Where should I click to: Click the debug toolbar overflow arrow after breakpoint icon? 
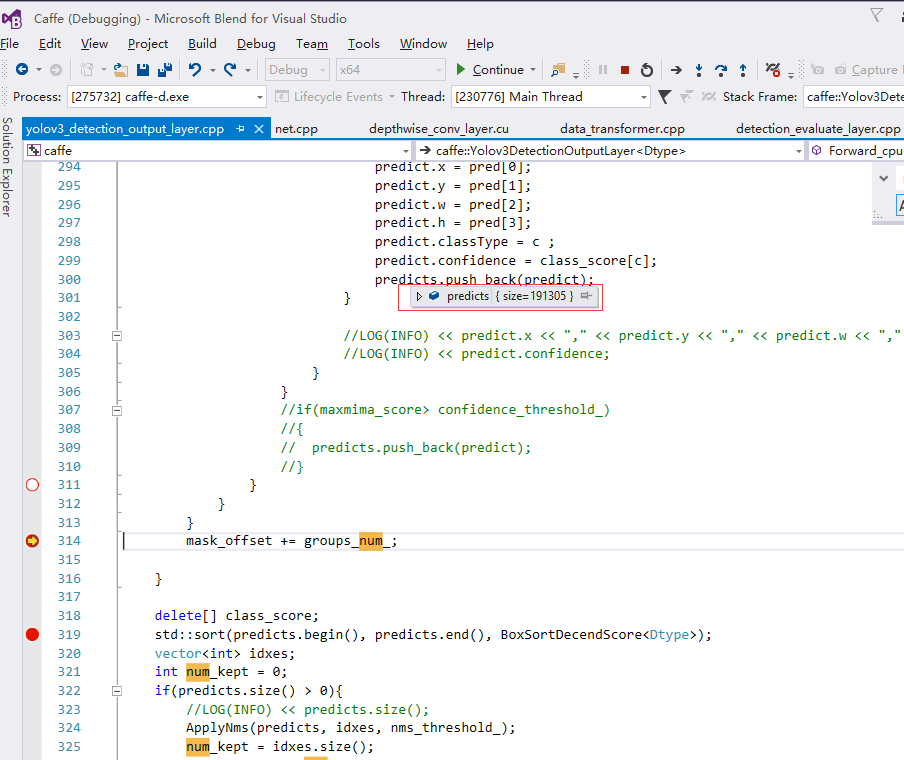click(x=791, y=76)
